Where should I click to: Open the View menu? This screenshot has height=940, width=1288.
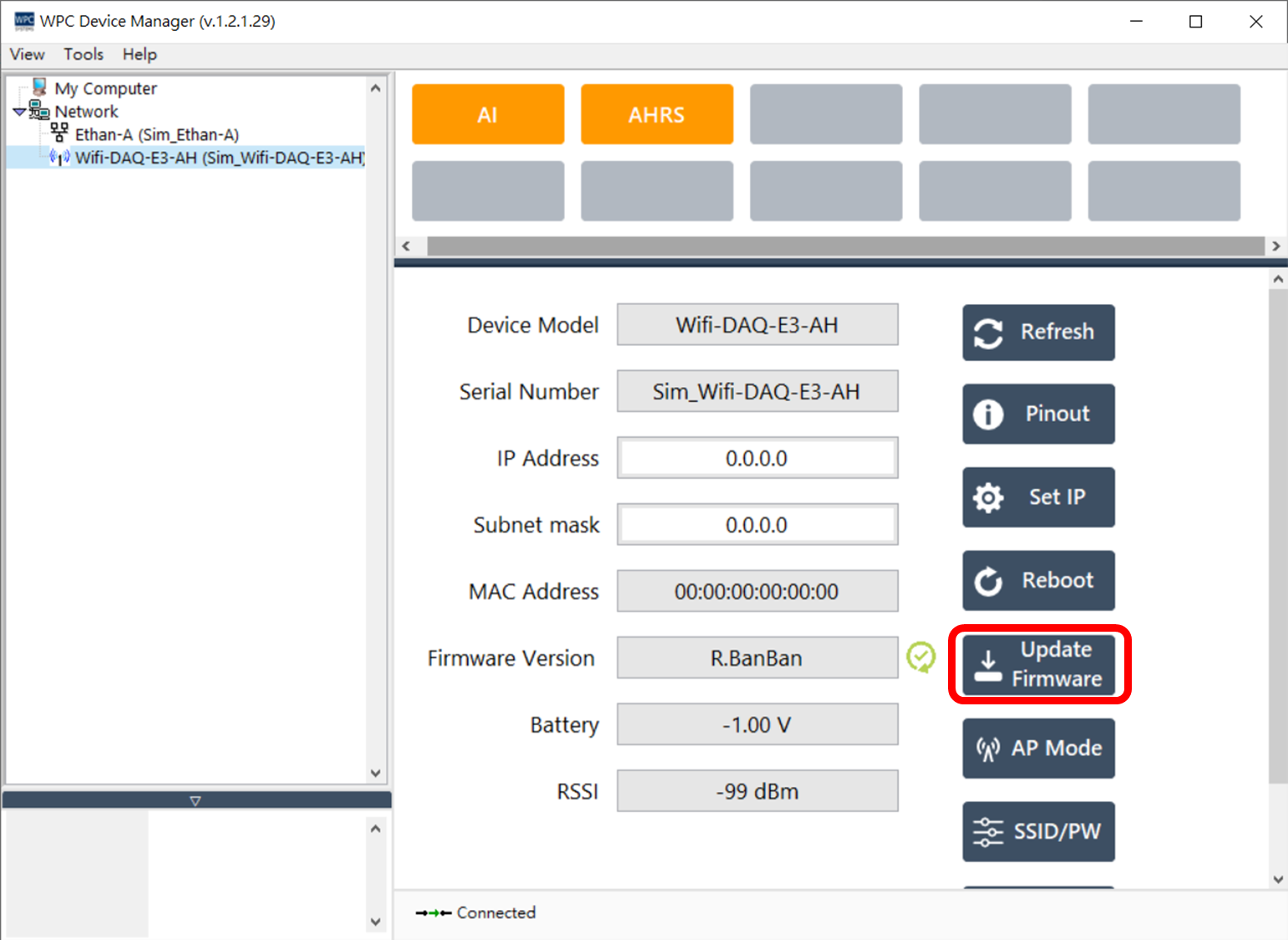click(27, 54)
